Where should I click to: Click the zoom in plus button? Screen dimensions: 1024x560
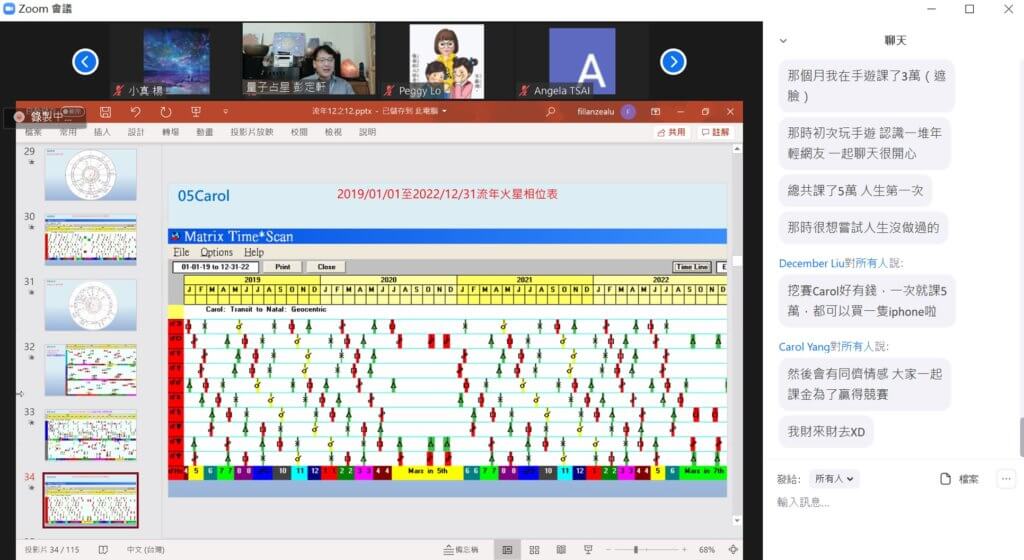tap(684, 550)
